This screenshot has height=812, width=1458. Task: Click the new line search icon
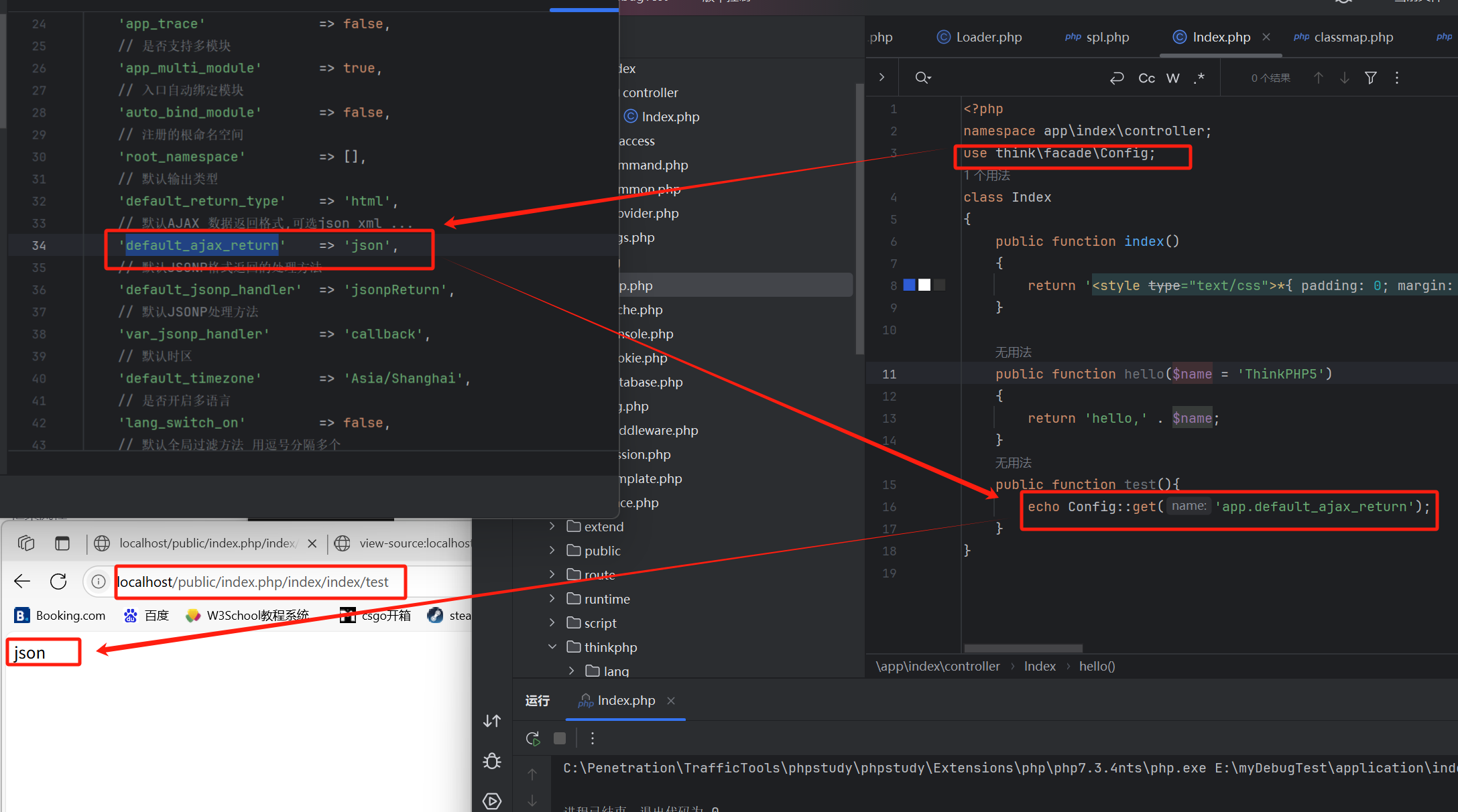1117,78
